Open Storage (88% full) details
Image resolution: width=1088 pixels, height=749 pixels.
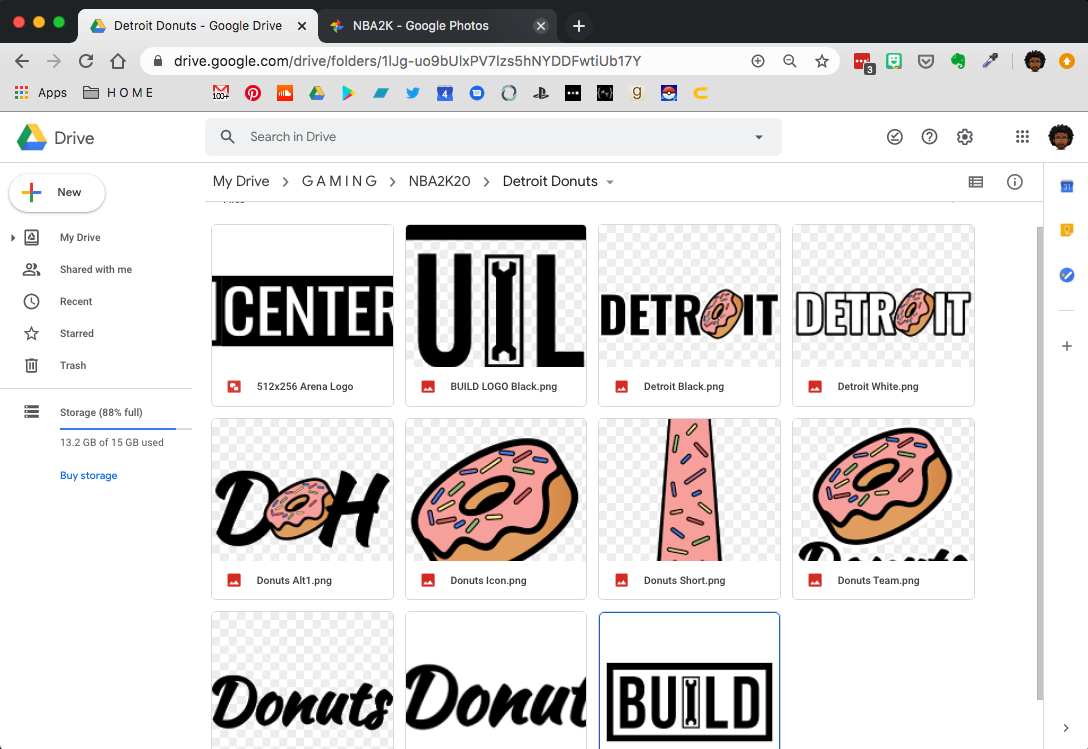[x=101, y=412]
